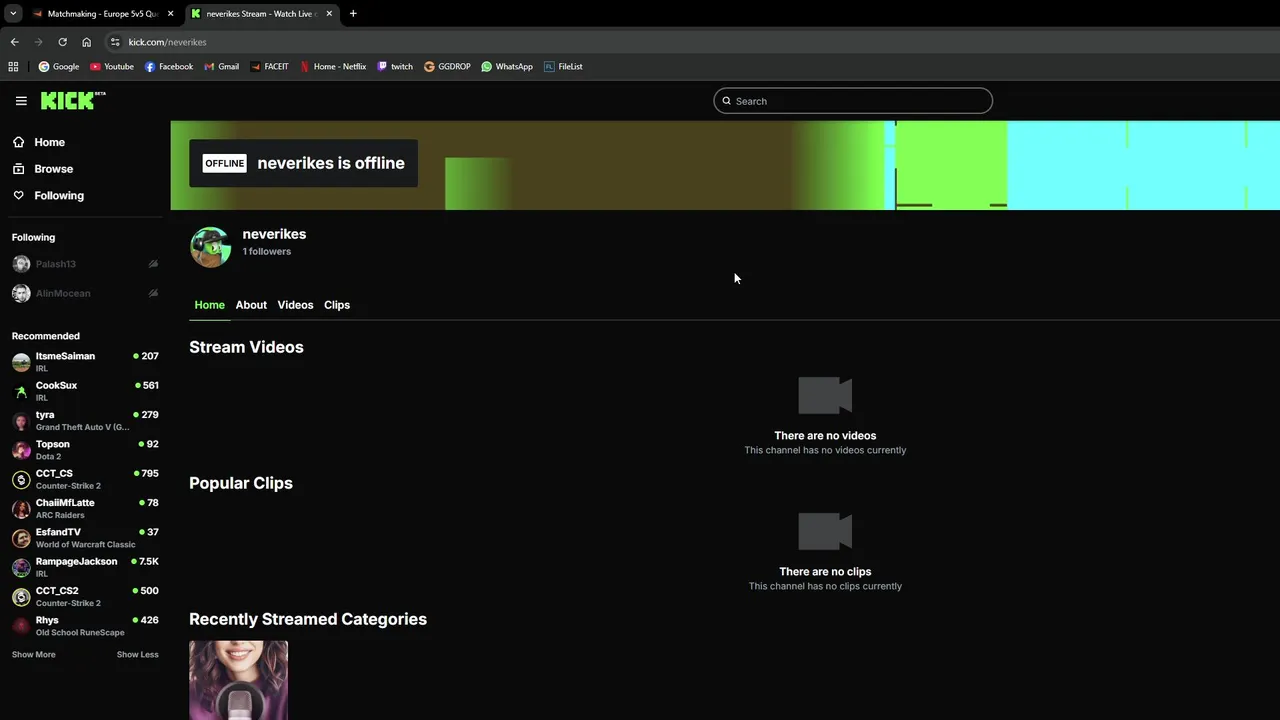
Task: Click the "1 followers" text
Action: pos(266,252)
